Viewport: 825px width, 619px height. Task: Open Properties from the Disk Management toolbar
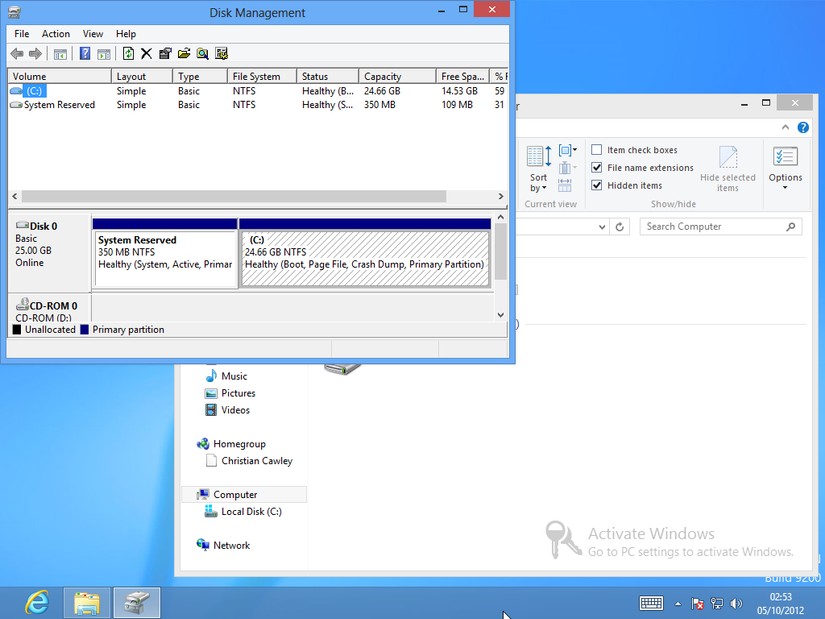coord(165,54)
